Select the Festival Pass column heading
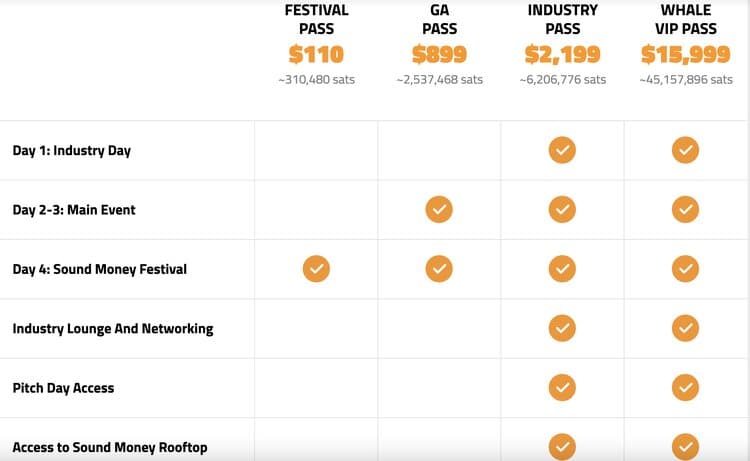The width and height of the screenshot is (750, 461). click(x=316, y=20)
